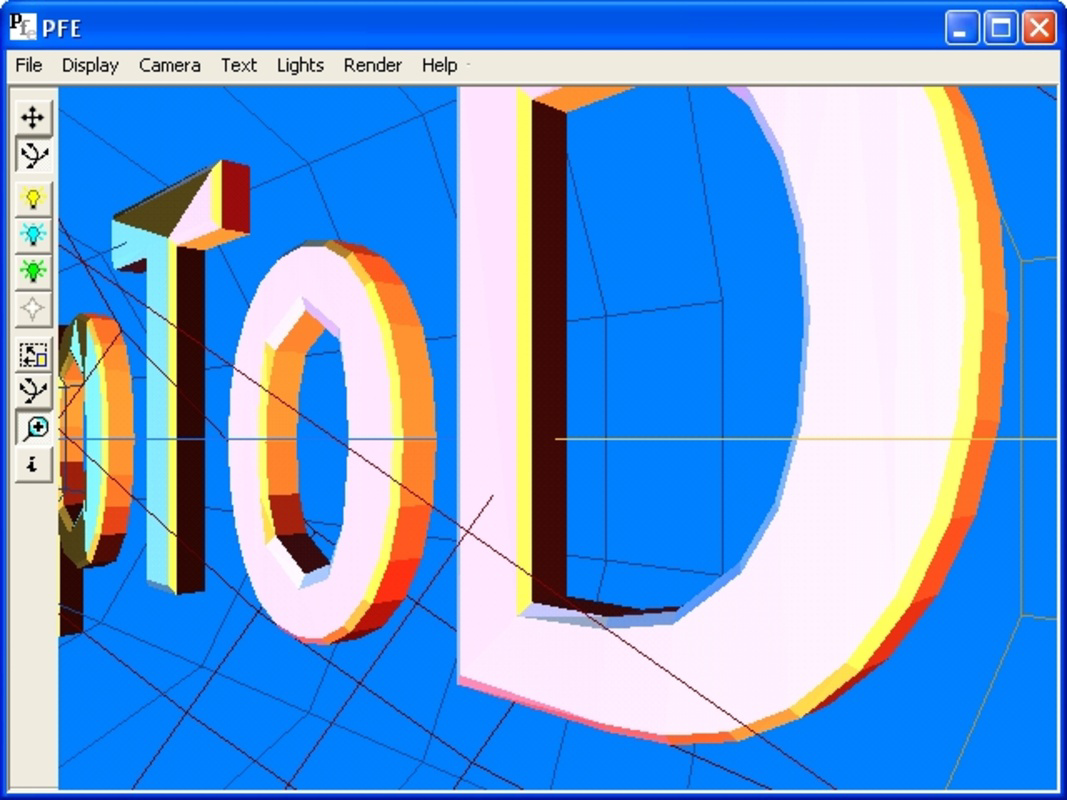Open the File menu

point(27,65)
